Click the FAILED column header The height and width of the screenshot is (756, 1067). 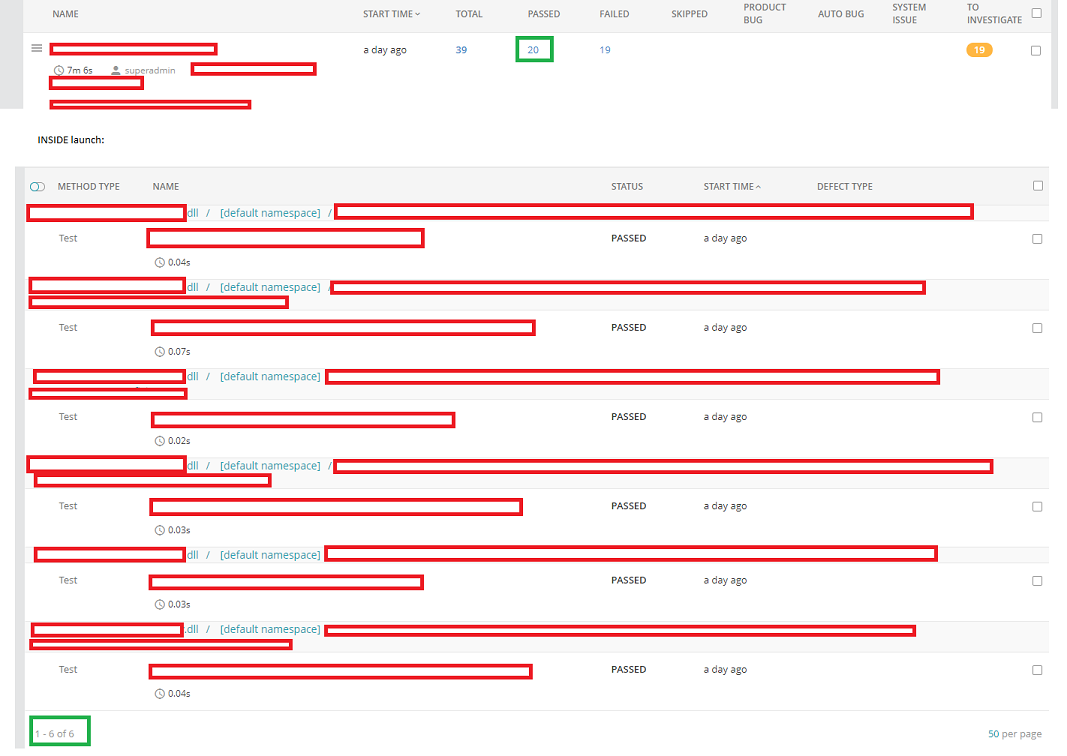click(x=614, y=14)
